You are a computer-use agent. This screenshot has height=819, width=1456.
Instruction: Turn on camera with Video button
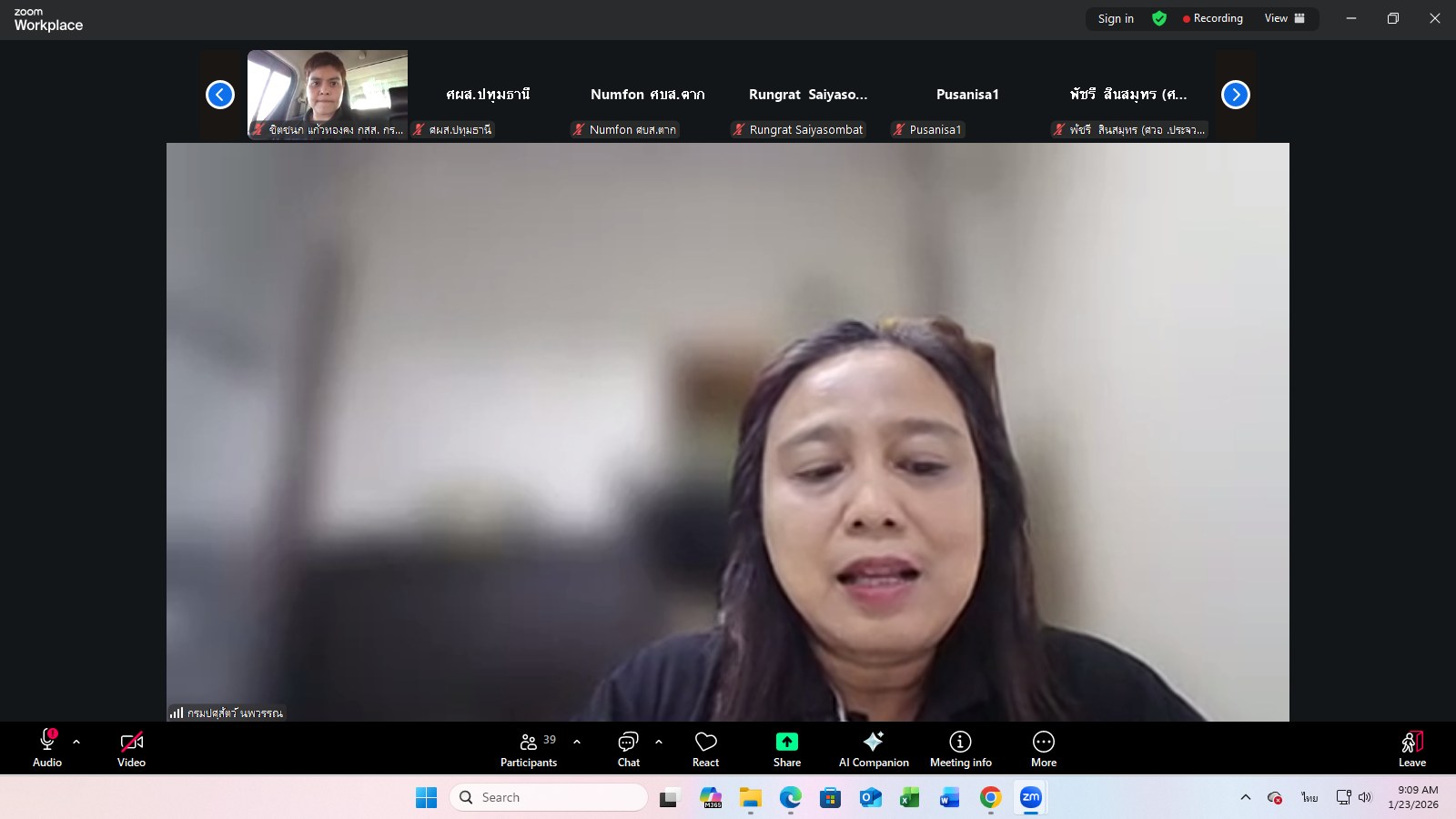(131, 749)
